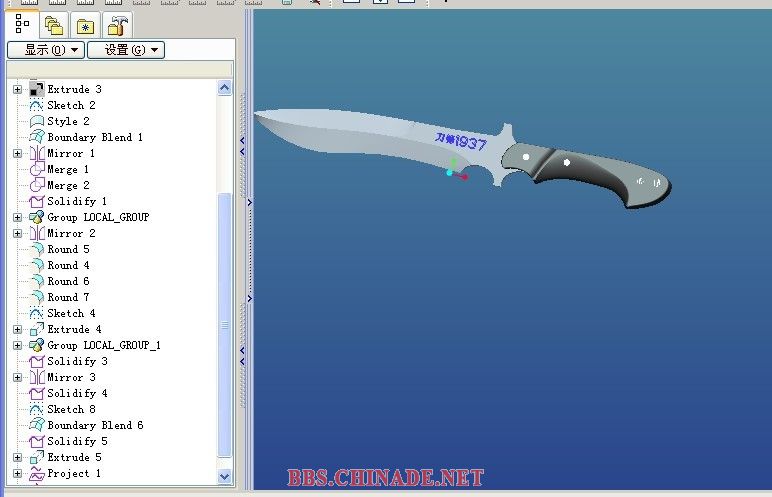Click the Mirror 1 icon
The height and width of the screenshot is (497, 772).
(36, 153)
